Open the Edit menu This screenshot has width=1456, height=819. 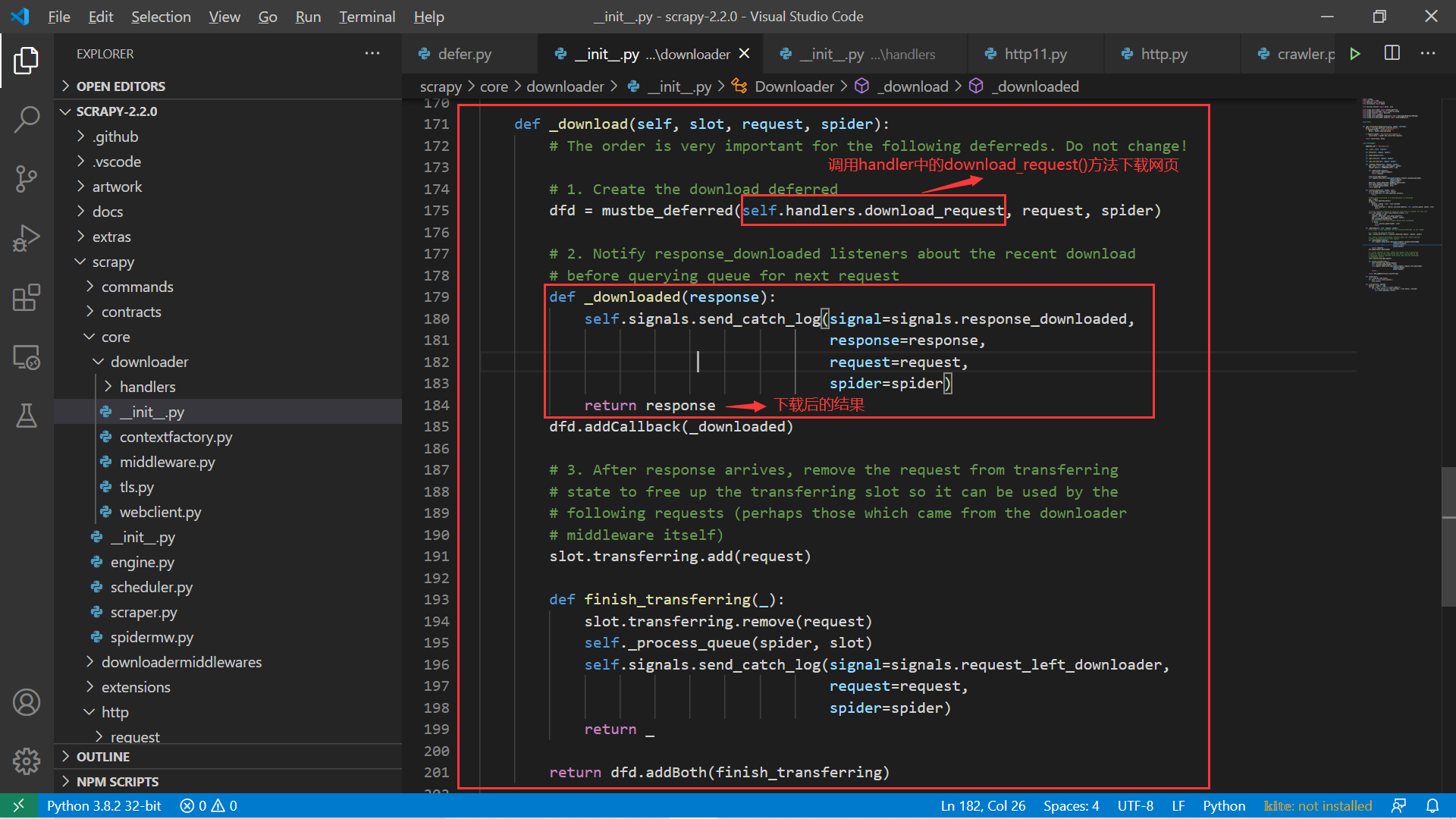click(x=101, y=17)
